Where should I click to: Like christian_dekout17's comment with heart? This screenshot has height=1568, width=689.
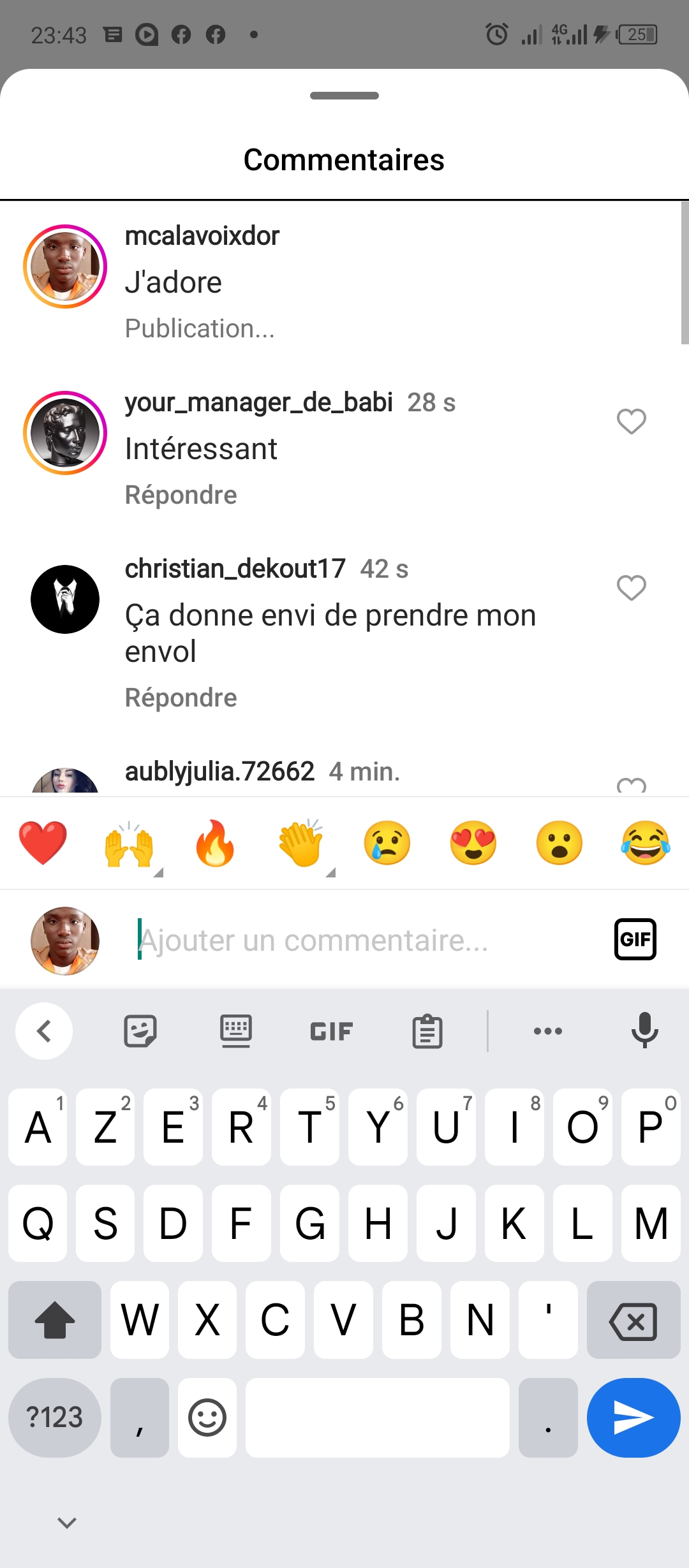632,588
